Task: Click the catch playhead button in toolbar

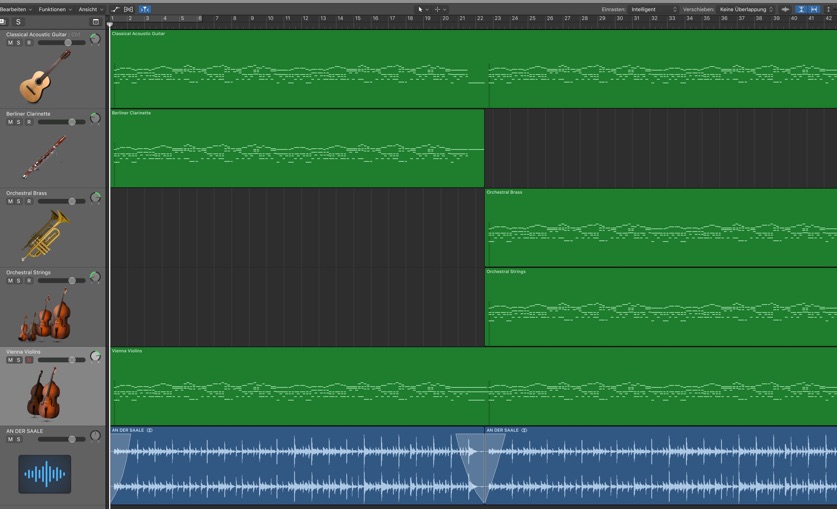Action: point(145,9)
